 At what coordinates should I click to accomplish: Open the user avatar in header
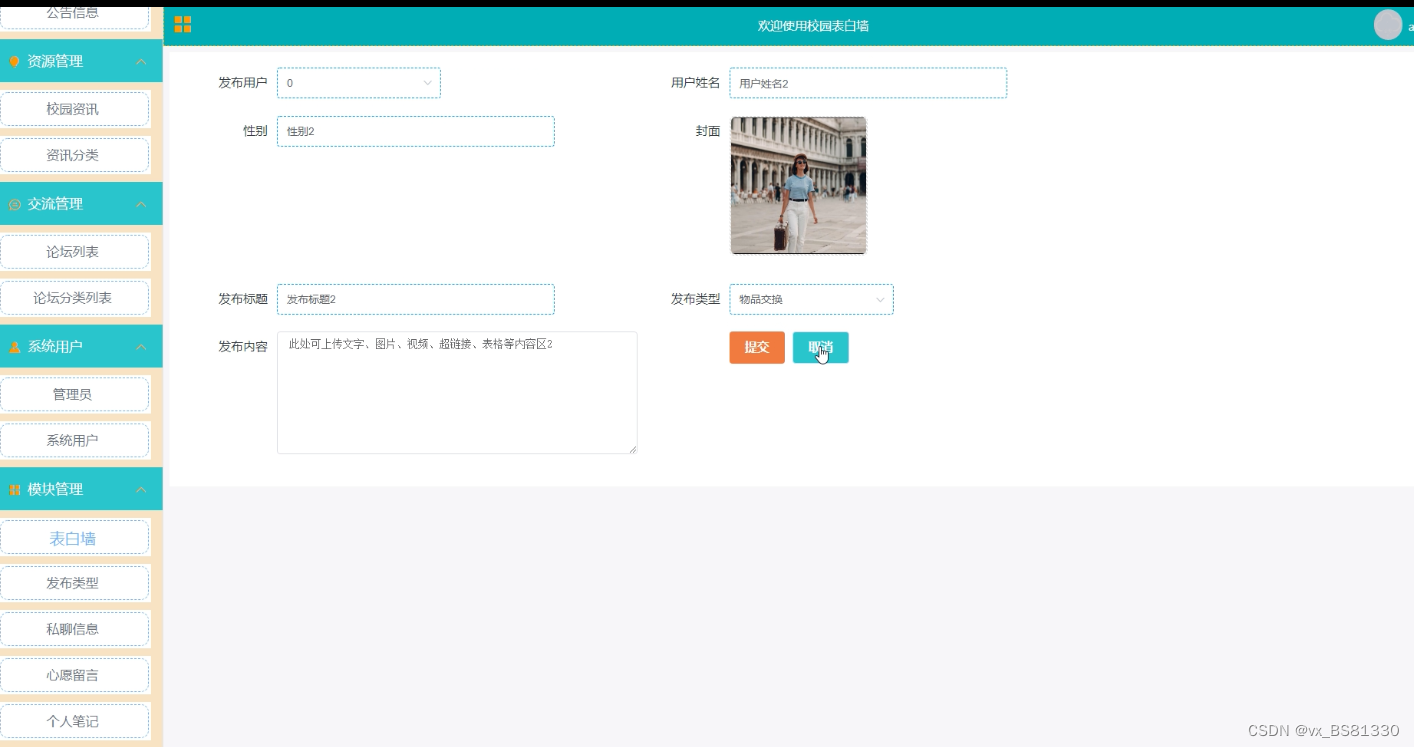1388,25
